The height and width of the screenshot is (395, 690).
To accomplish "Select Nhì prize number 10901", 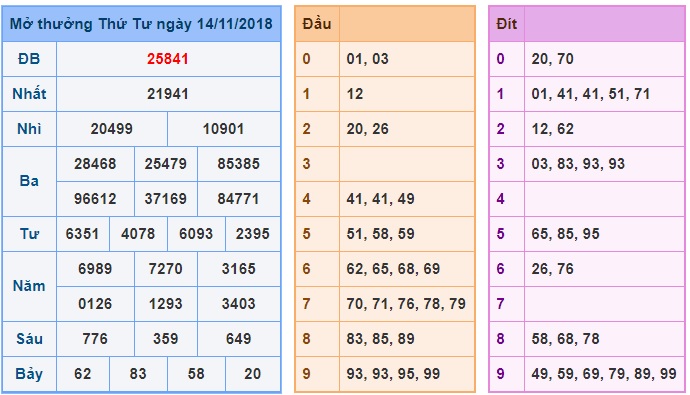I will [223, 129].
